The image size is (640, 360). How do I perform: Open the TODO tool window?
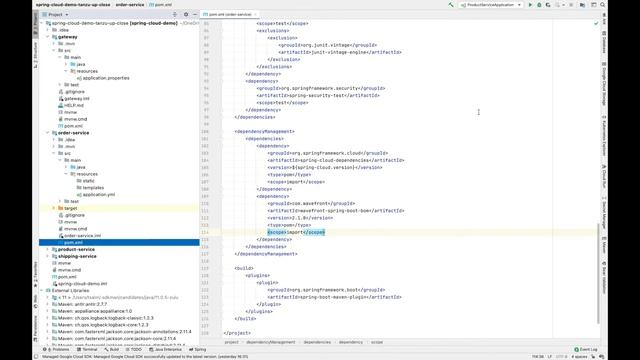[133, 350]
